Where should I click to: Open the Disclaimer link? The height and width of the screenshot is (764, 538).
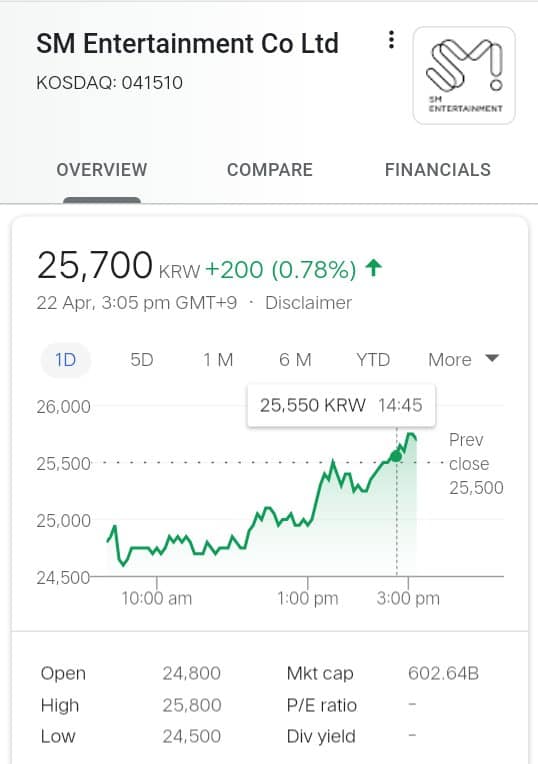tap(308, 303)
